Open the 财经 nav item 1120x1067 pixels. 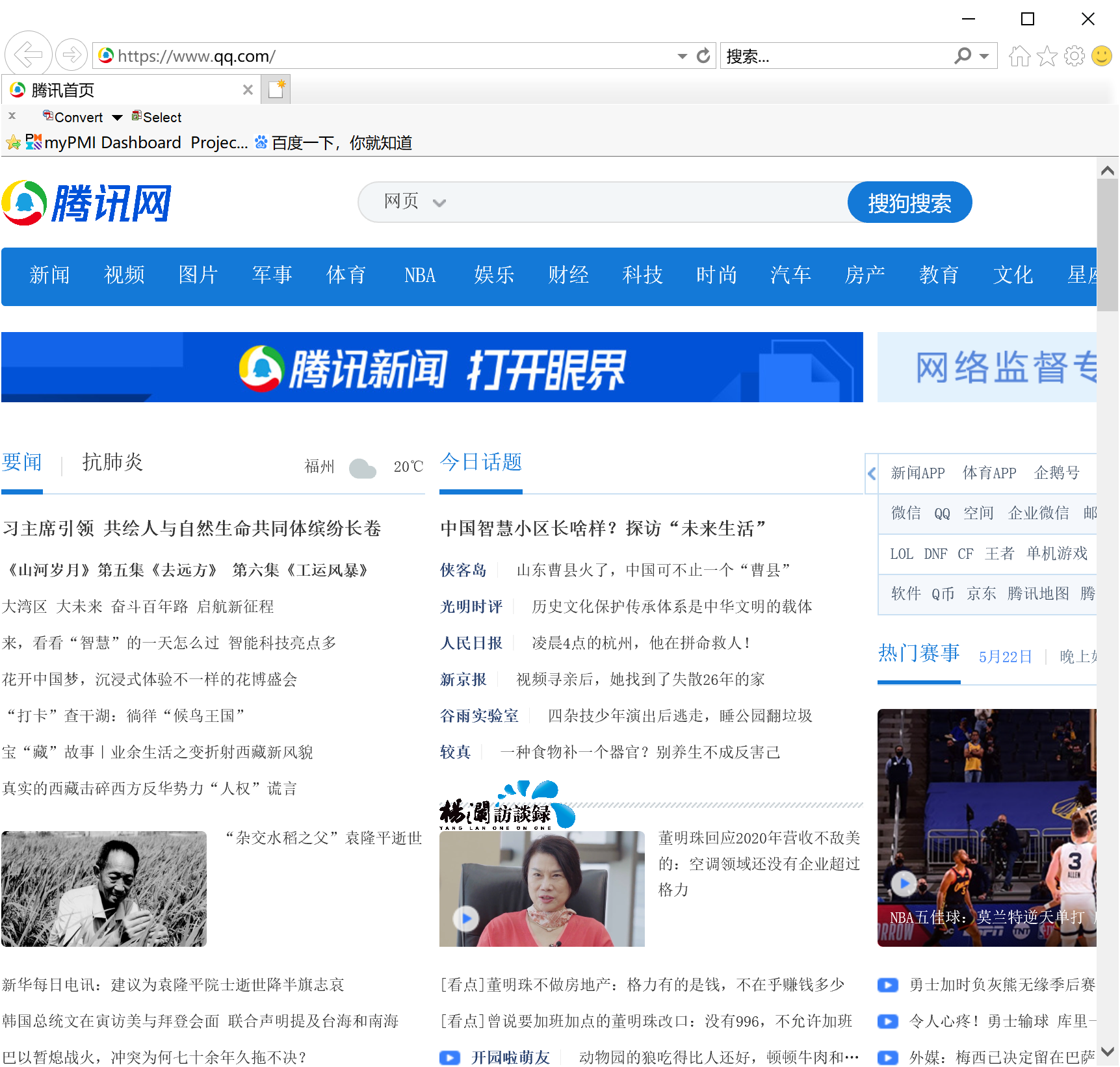tap(569, 276)
